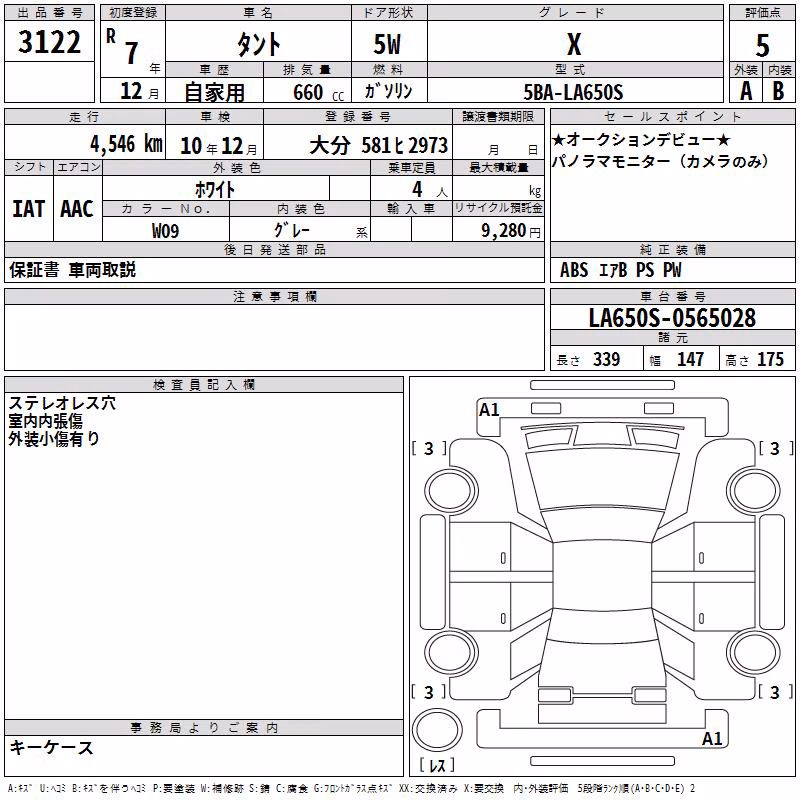Click lot number 3122
800x800 pixels.
49,42
